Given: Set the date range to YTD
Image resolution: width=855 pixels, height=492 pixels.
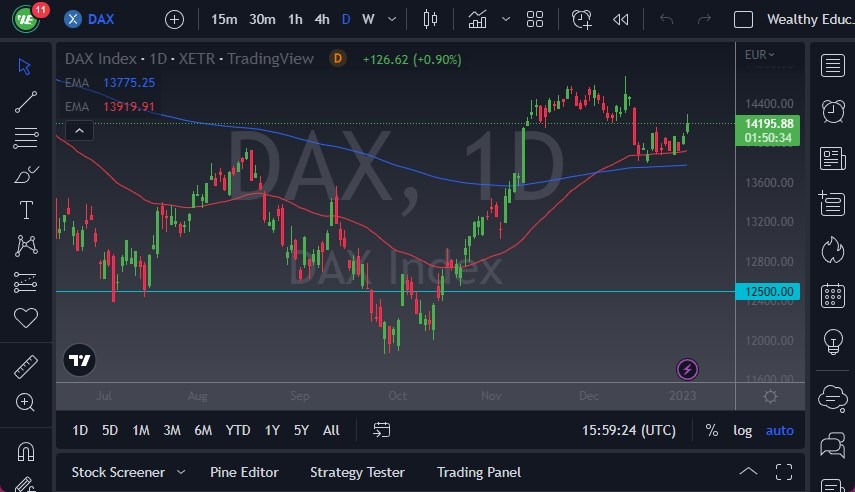Looking at the screenshot, I should (x=238, y=430).
